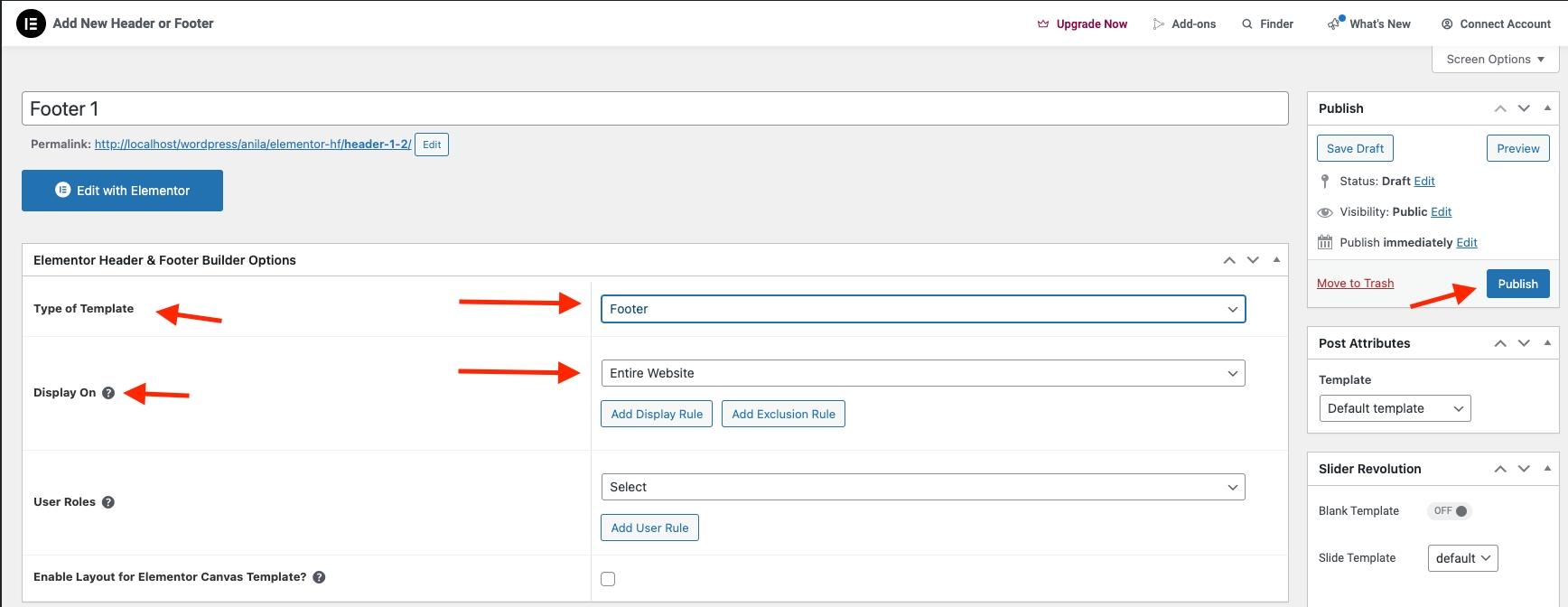Open the Type of Template dropdown

922,309
